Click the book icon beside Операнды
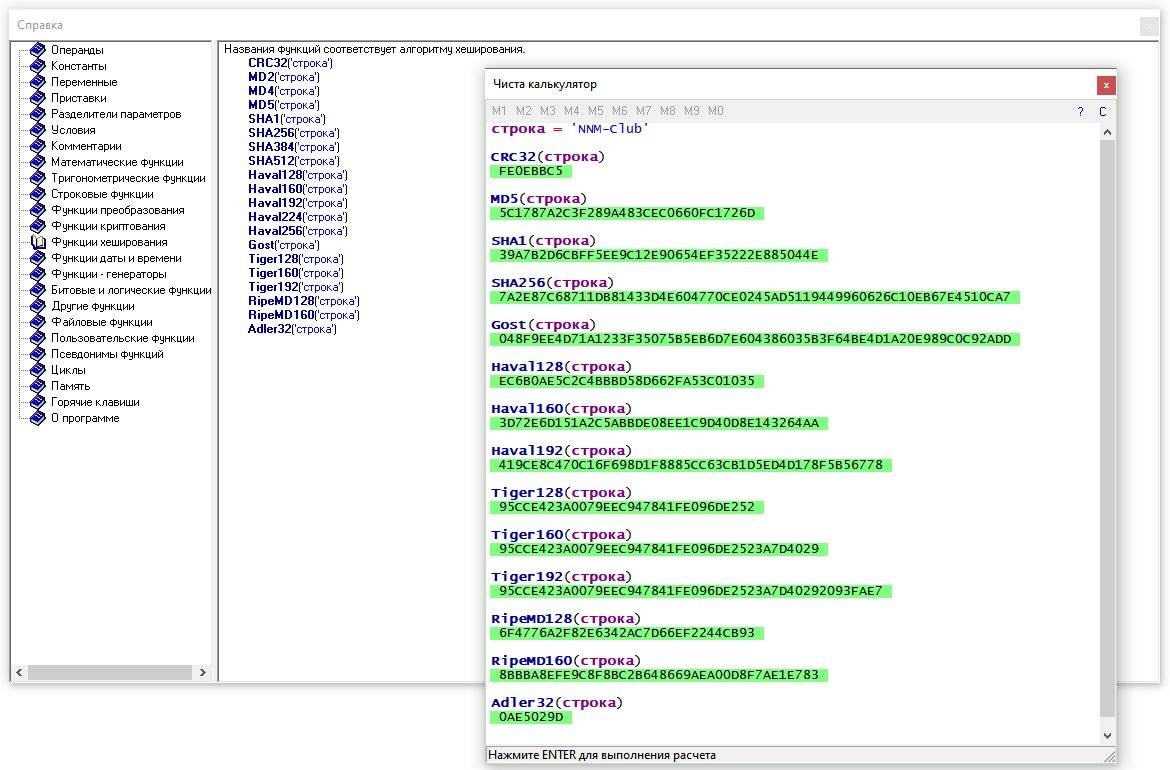The image size is (1170, 770). click(38, 50)
